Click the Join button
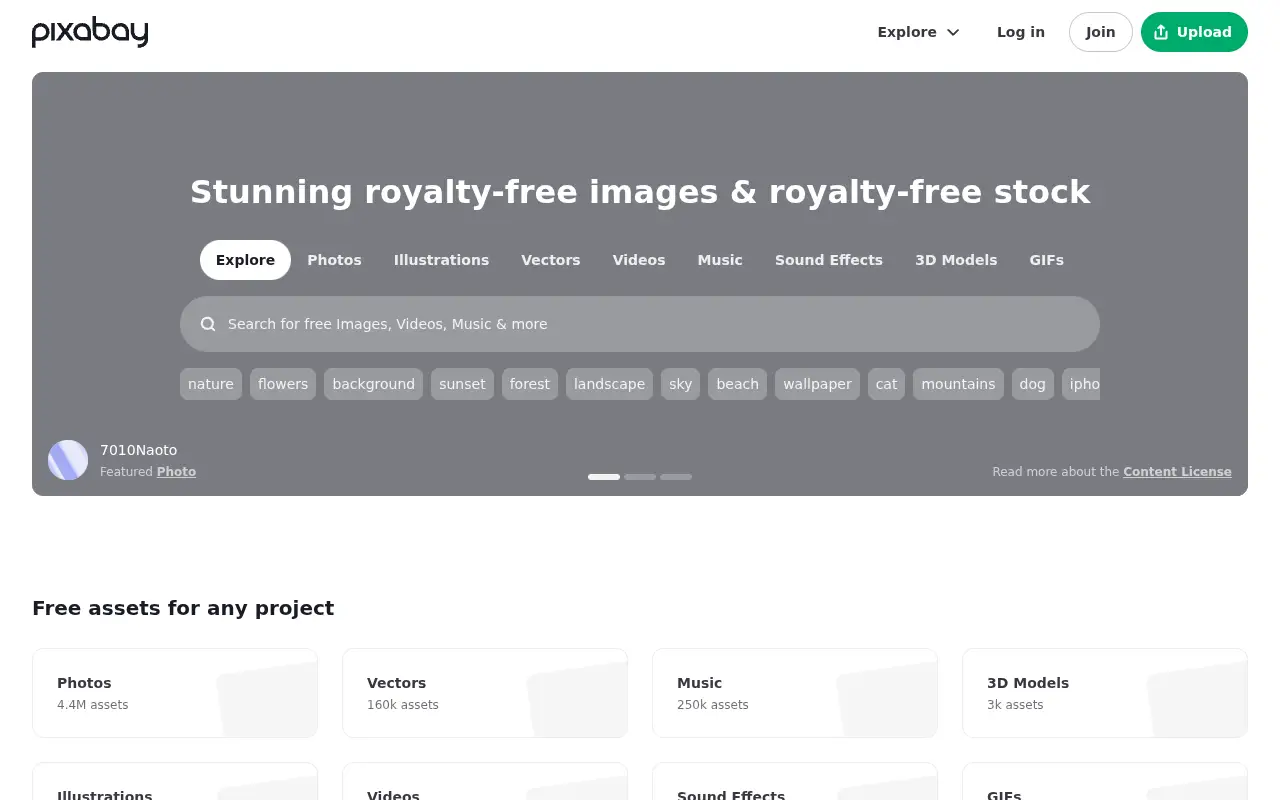The image size is (1280, 800). [x=1100, y=32]
